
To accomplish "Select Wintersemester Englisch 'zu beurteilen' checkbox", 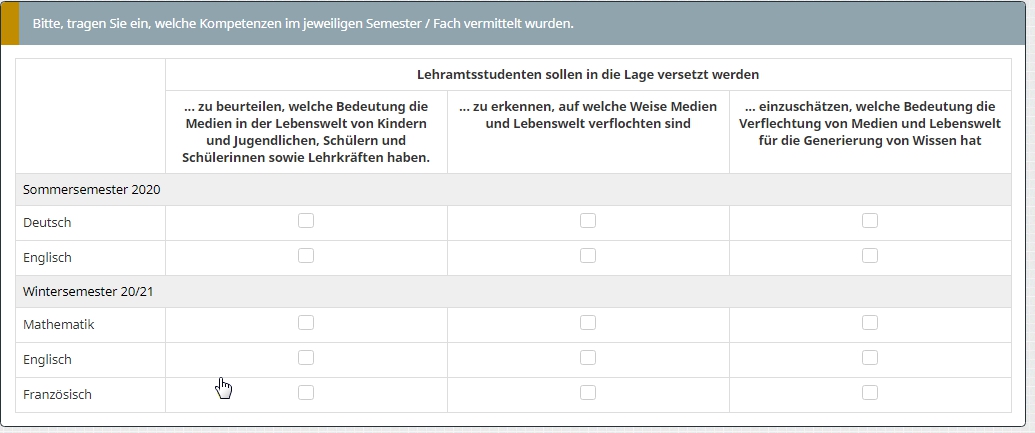I will click(306, 358).
